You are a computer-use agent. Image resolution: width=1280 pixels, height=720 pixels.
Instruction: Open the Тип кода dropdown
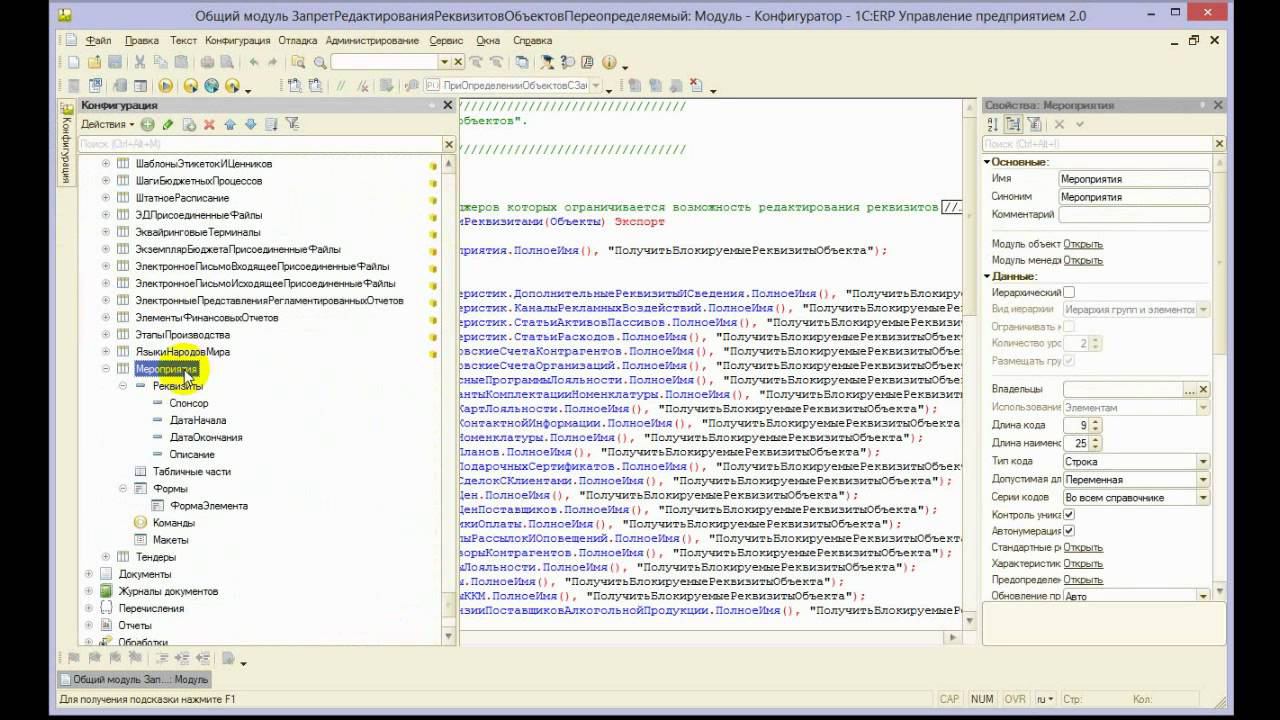pyautogui.click(x=1203, y=461)
